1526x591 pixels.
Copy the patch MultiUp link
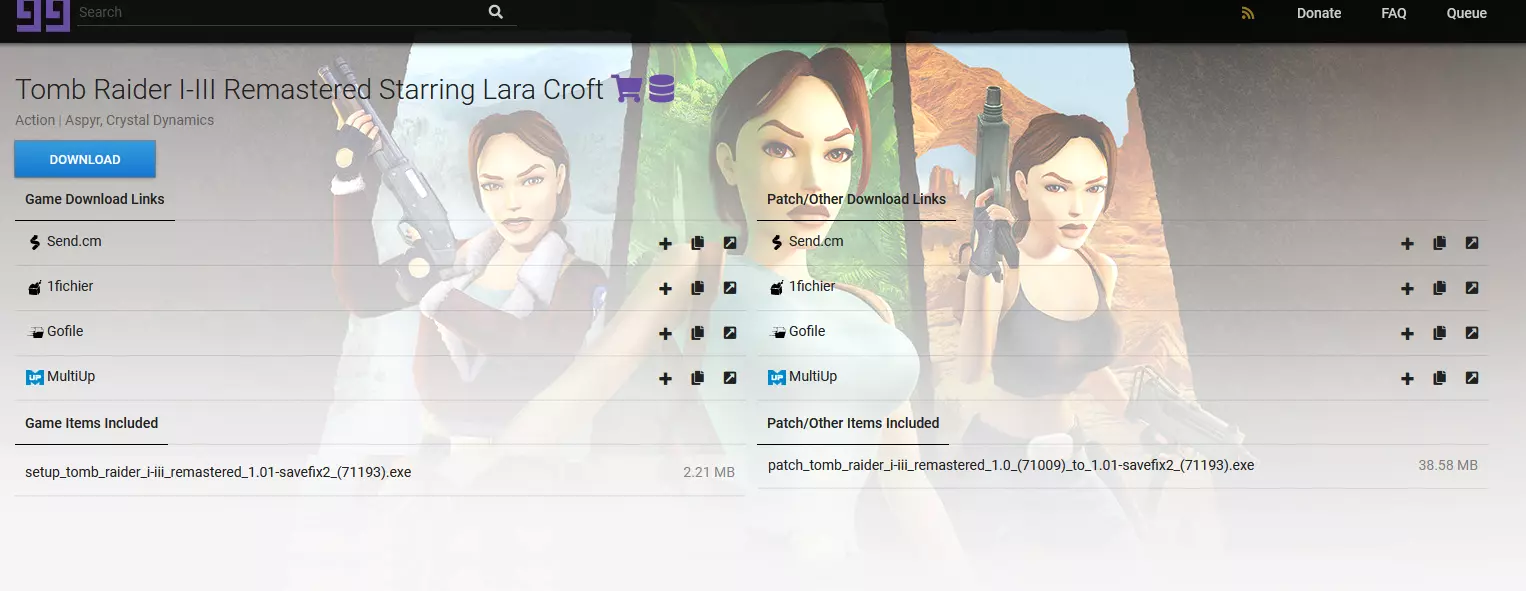pos(1440,378)
